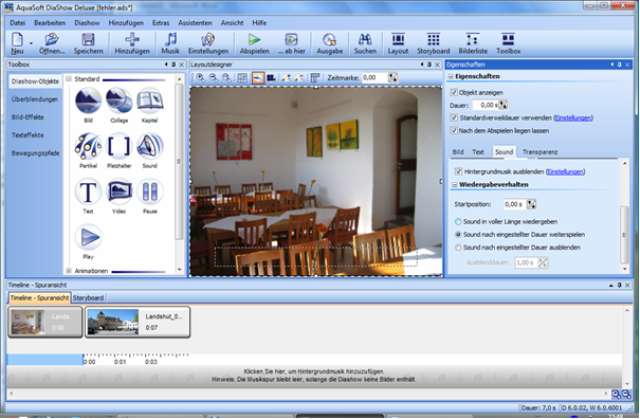The height and width of the screenshot is (419, 640).
Task: Toggle the 'Objekt anzeigen' checkbox
Action: point(455,91)
